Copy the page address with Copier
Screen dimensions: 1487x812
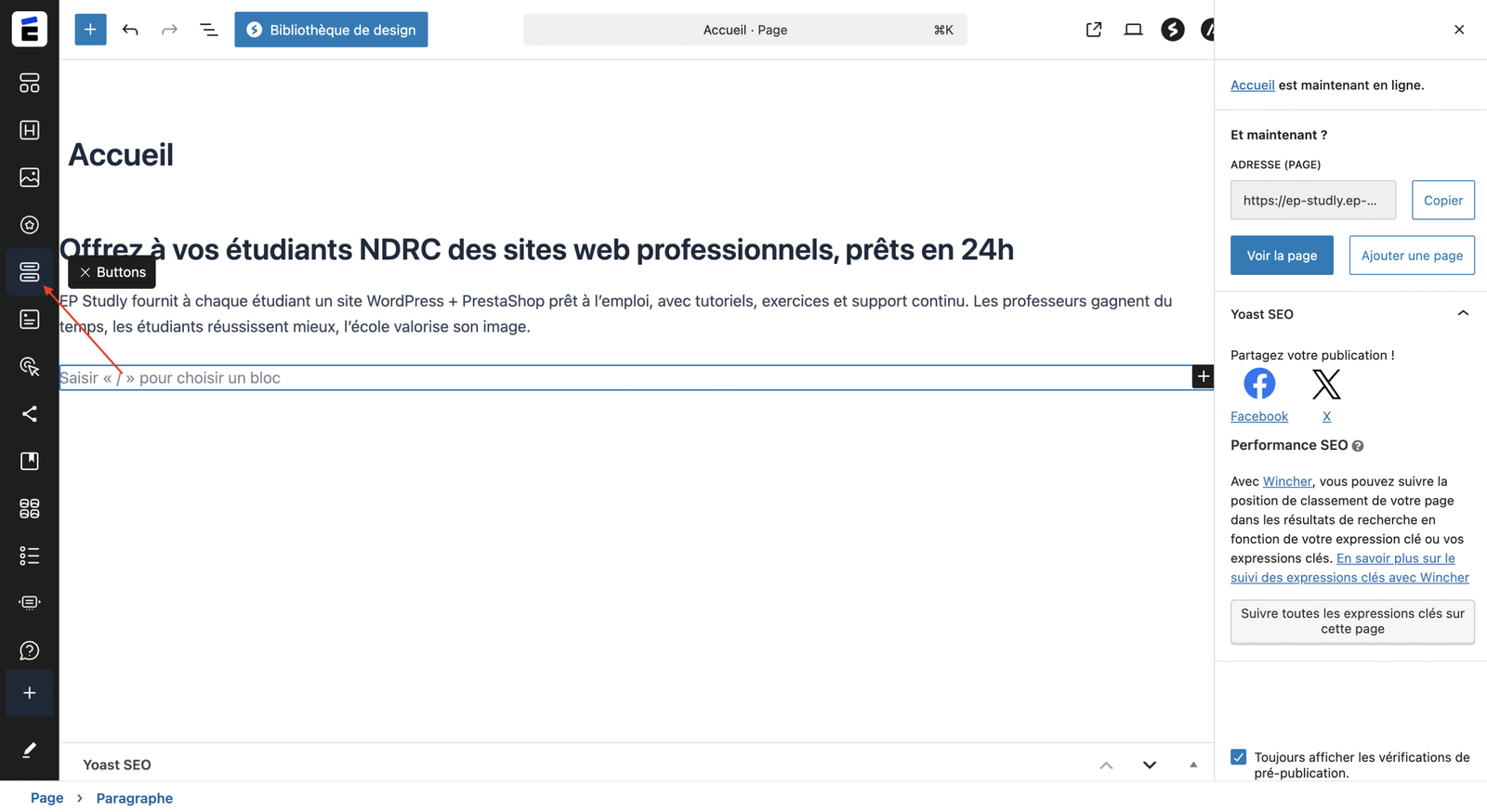point(1442,201)
